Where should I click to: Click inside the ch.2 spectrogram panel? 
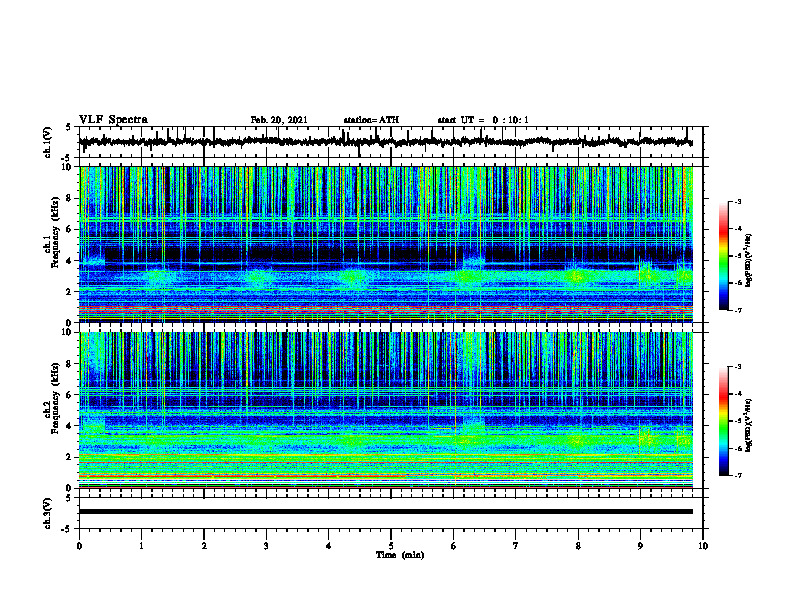point(385,410)
